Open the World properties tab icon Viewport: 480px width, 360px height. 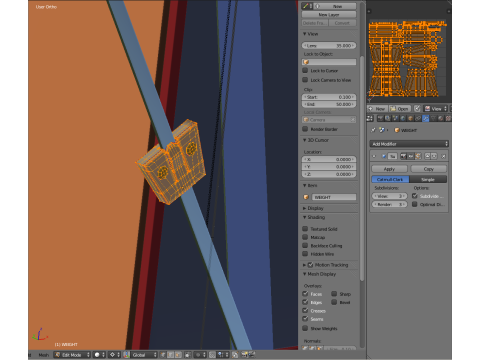(403, 118)
